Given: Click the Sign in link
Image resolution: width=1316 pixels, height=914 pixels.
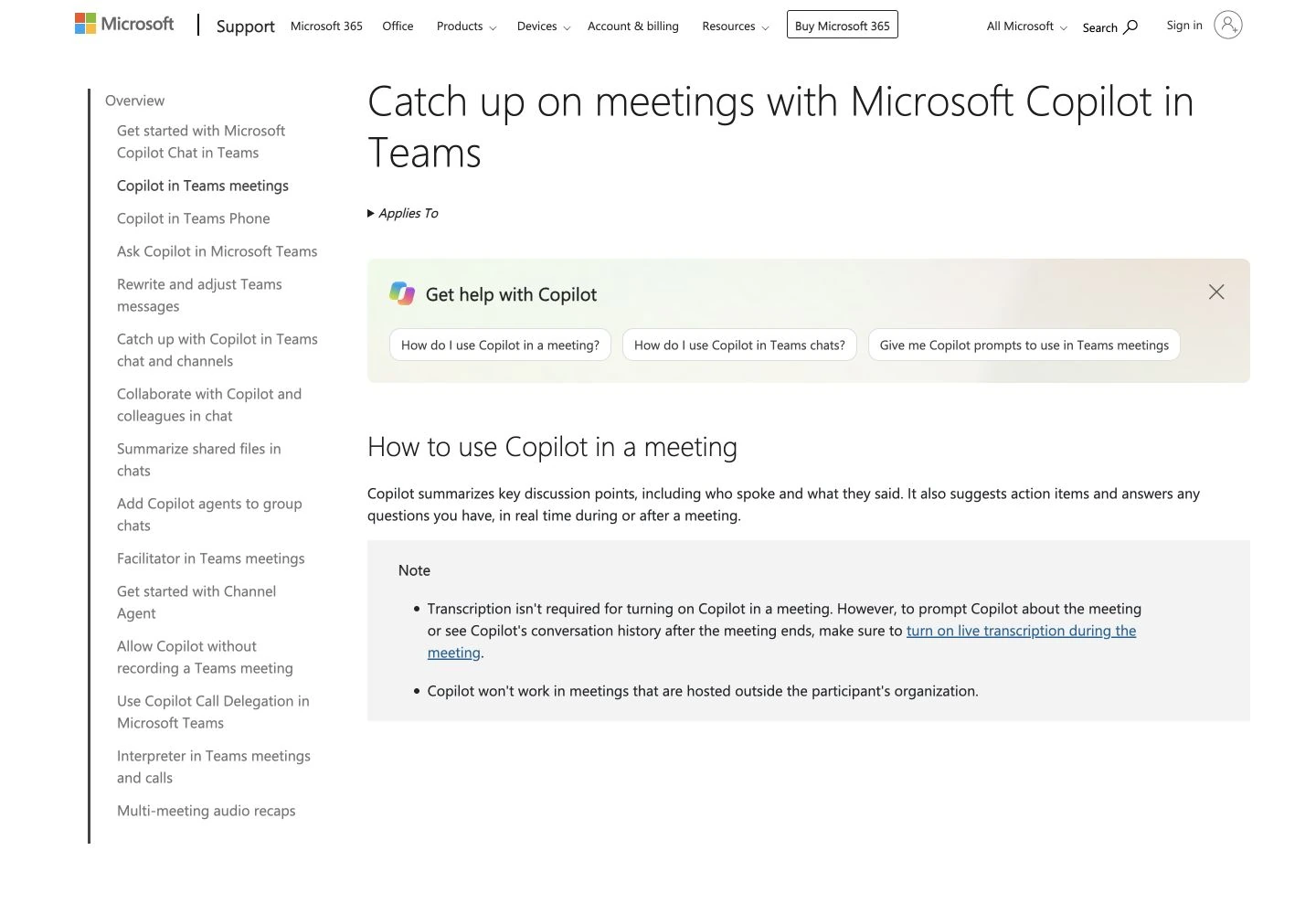Looking at the screenshot, I should pyautogui.click(x=1184, y=25).
